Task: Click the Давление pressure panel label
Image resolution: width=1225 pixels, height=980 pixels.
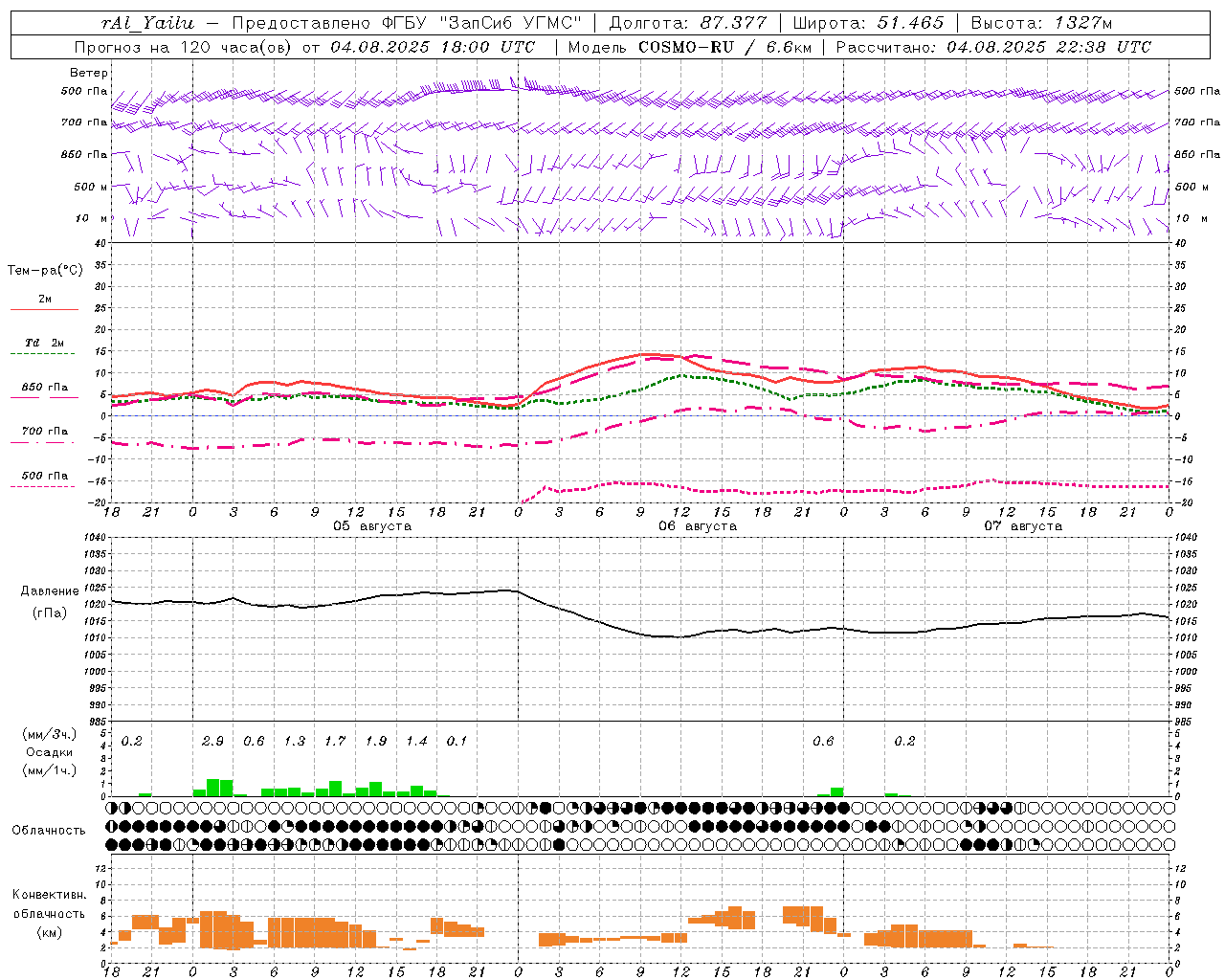Action: (50, 591)
